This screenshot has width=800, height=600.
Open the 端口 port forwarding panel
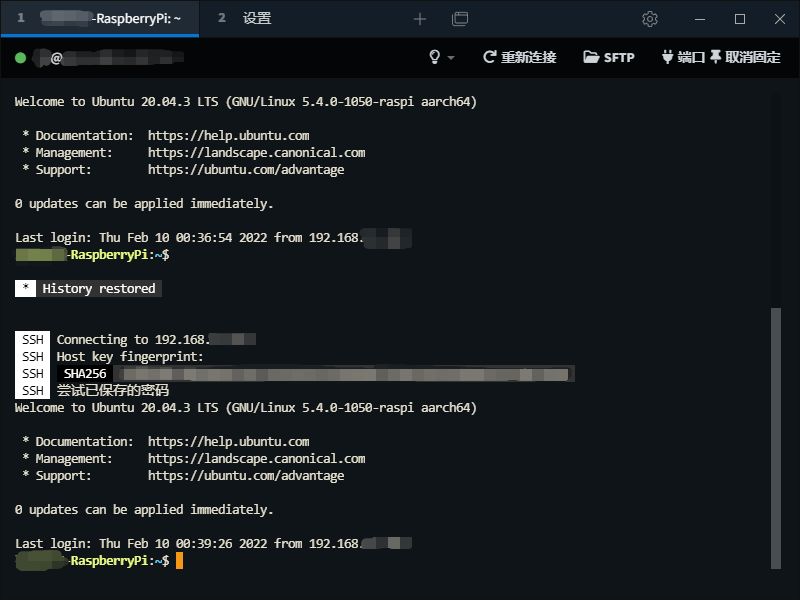pos(683,57)
